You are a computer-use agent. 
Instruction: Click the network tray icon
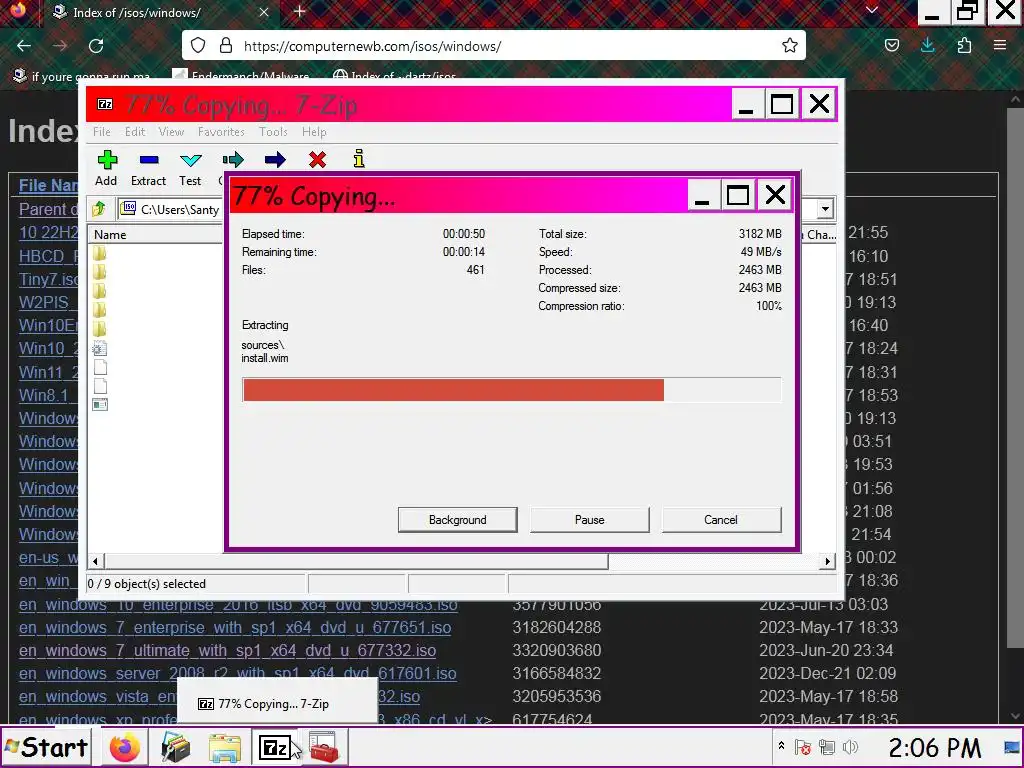pyautogui.click(x=827, y=747)
